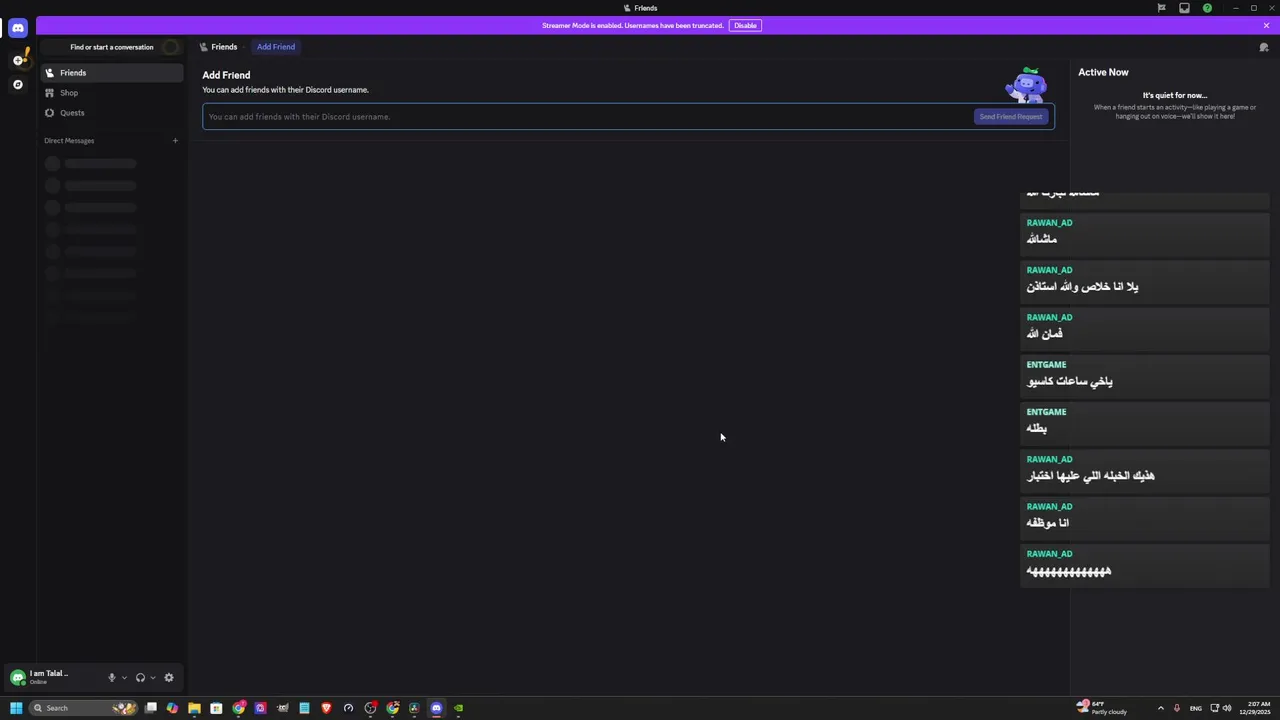Dismiss the purple Streamer Mode banner
Viewport: 1280px width, 720px height.
click(1266, 26)
